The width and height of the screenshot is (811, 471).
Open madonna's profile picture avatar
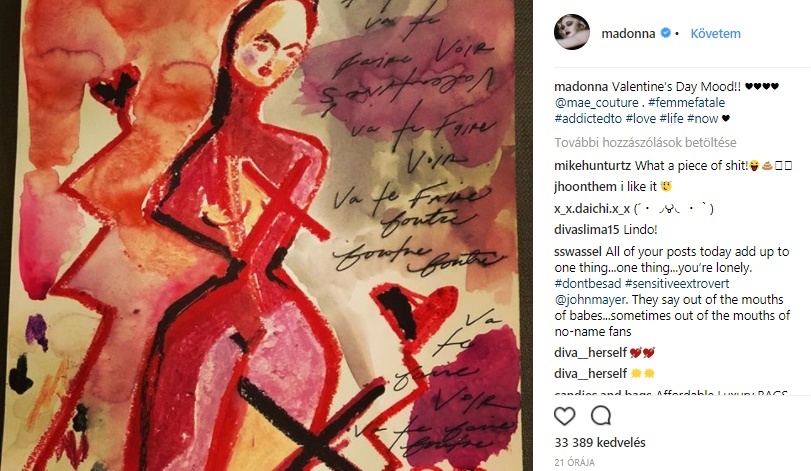pyautogui.click(x=572, y=32)
